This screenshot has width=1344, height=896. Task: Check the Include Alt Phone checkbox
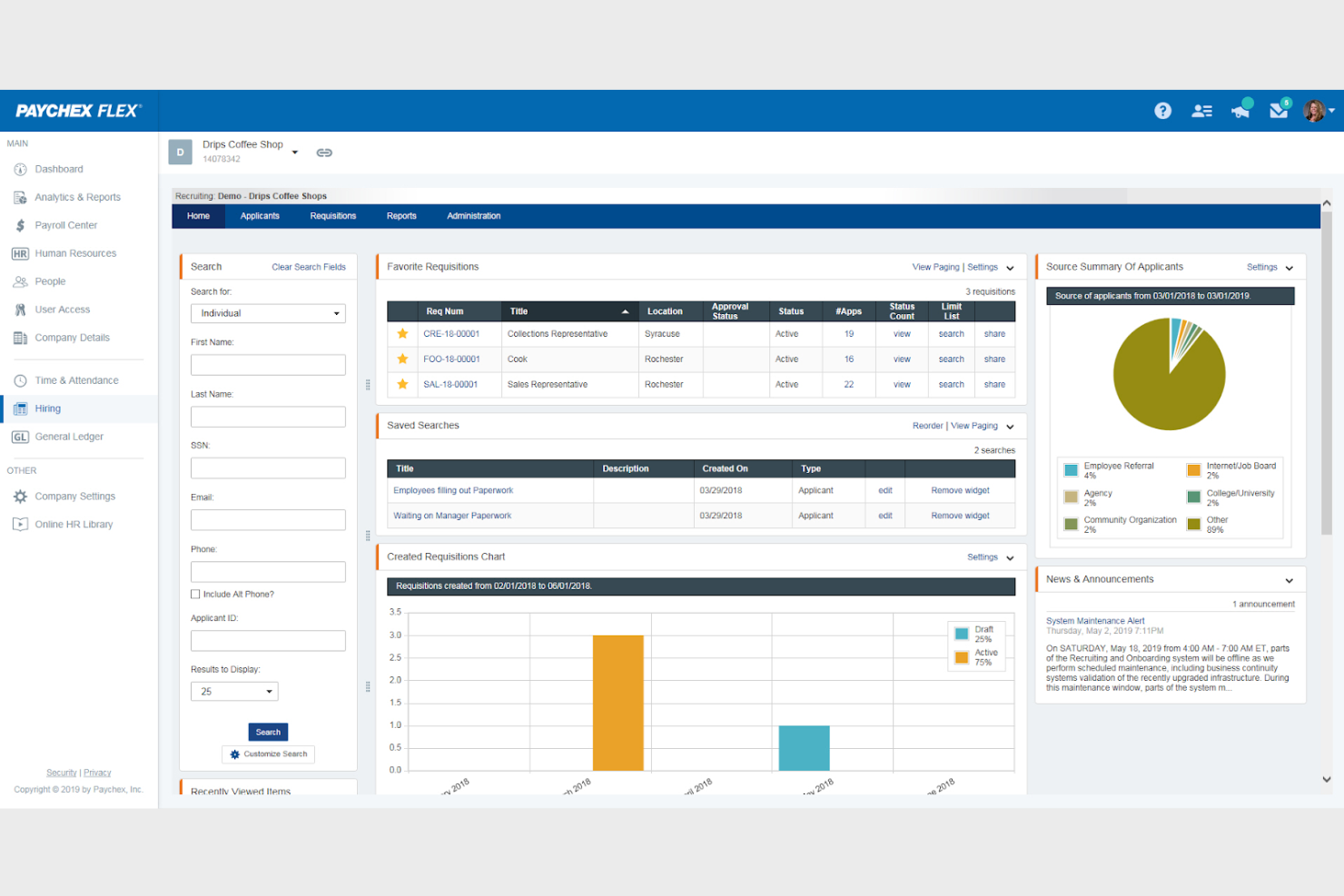coord(195,594)
